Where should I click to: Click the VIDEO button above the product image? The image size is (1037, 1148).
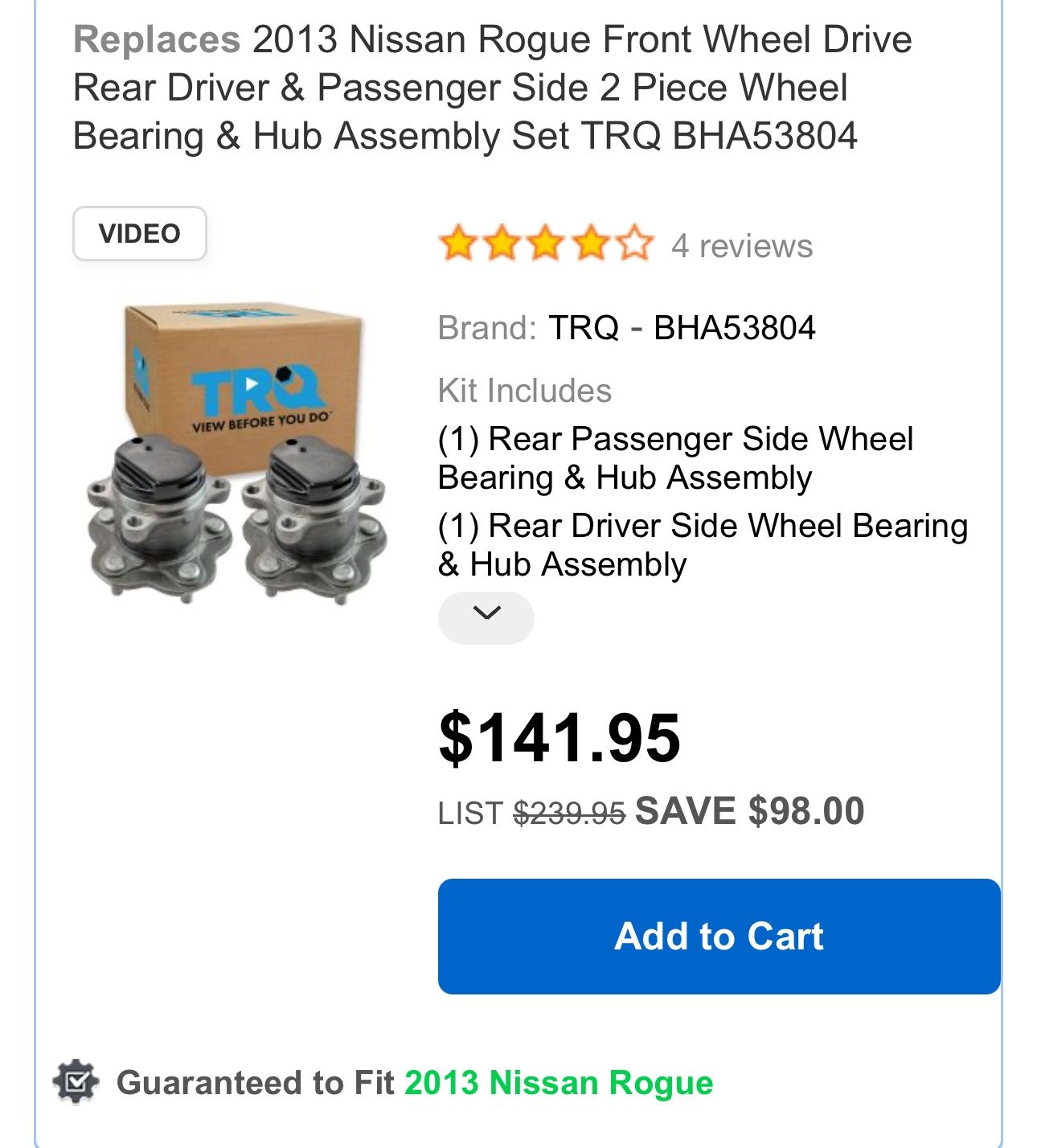139,234
